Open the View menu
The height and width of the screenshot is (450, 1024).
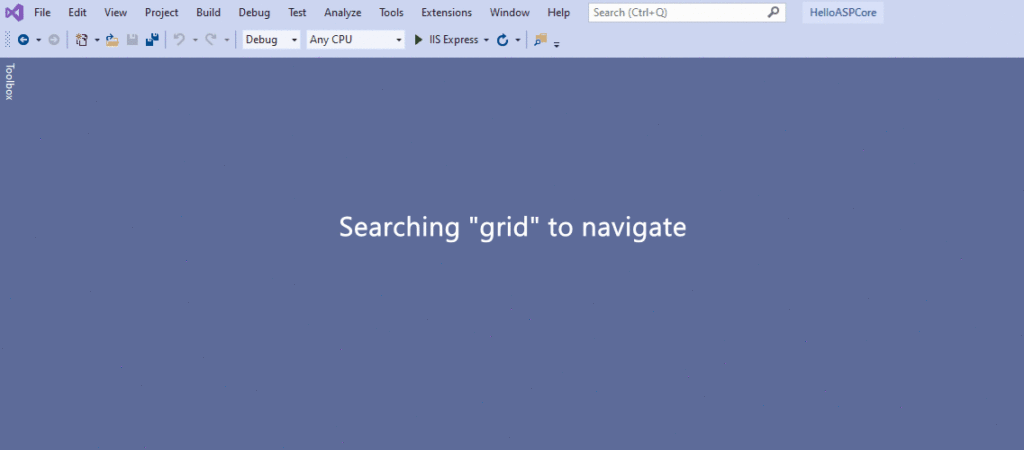tap(116, 12)
